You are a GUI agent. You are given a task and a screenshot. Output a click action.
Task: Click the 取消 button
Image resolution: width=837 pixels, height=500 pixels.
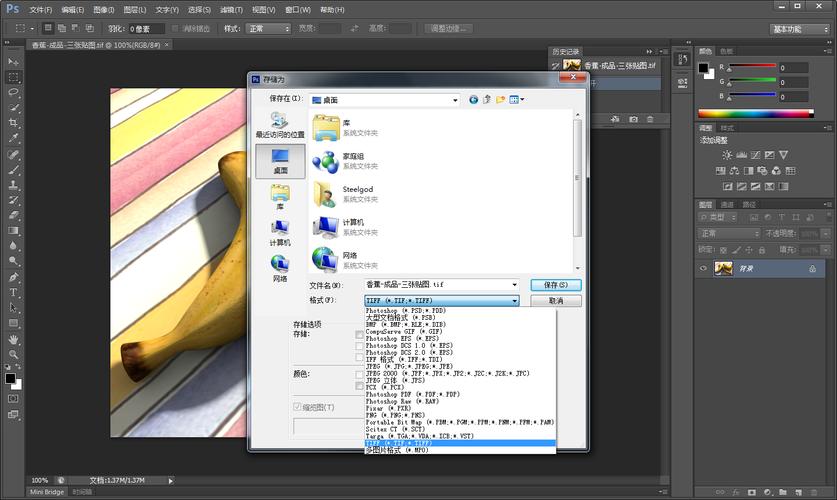556,300
